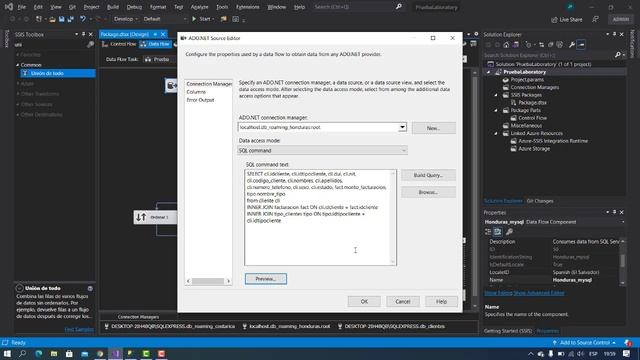640x360 pixels.
Task: Click OK in the ADO.NET Source Editor
Action: [364, 302]
